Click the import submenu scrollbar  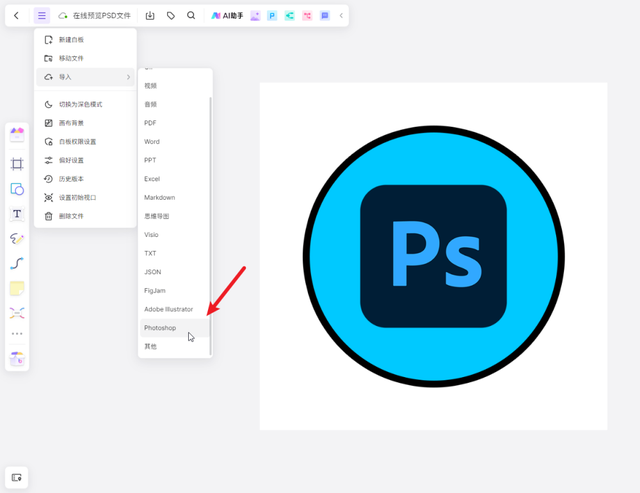pyautogui.click(x=211, y=226)
